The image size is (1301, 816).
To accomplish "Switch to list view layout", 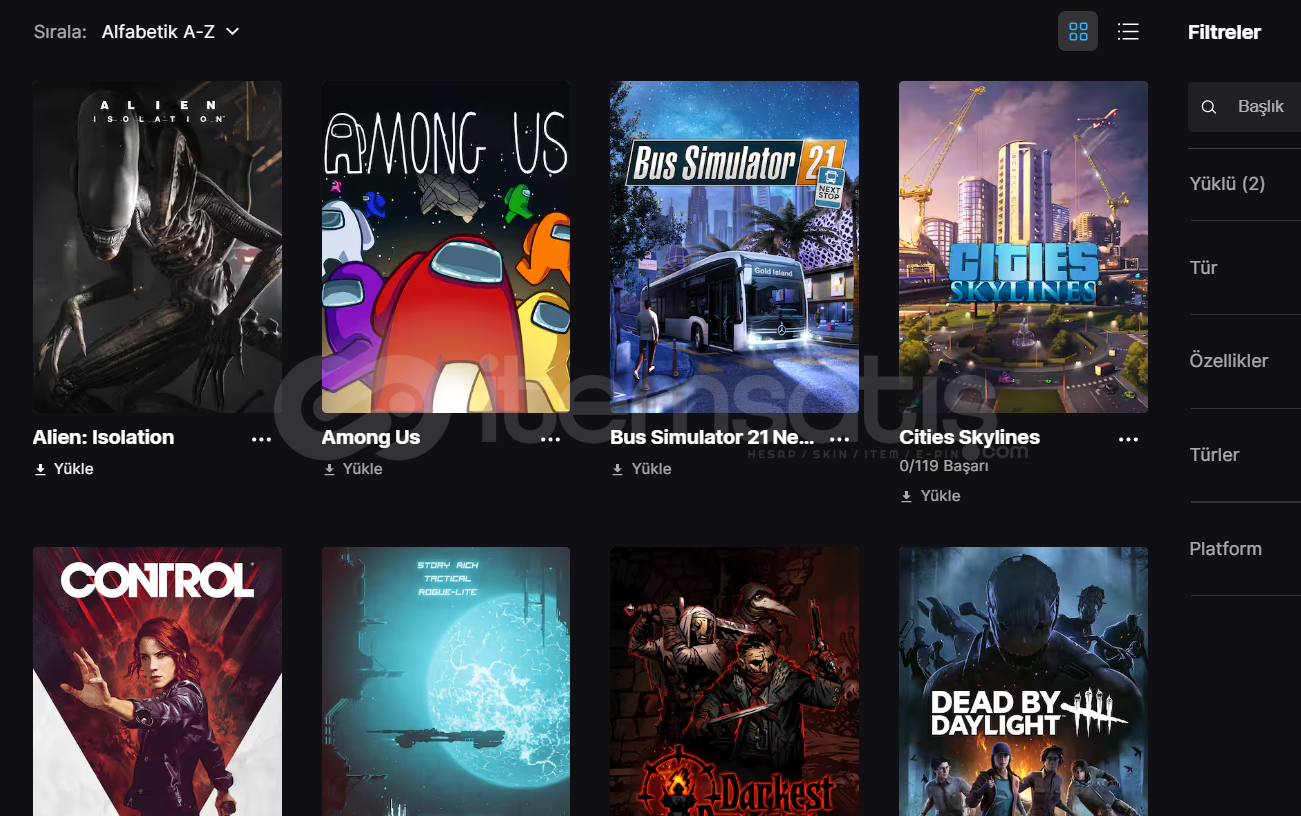I will click(1128, 31).
